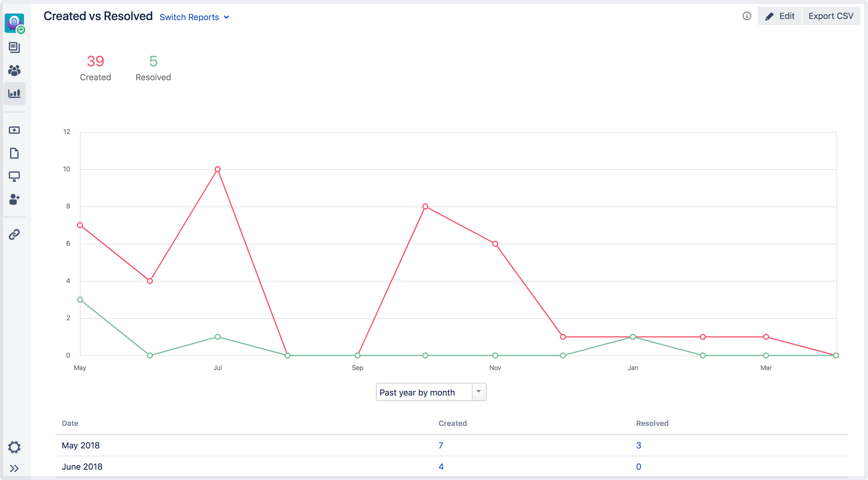Open Project settings gear icon
This screenshot has height=480, width=868.
click(x=14, y=447)
